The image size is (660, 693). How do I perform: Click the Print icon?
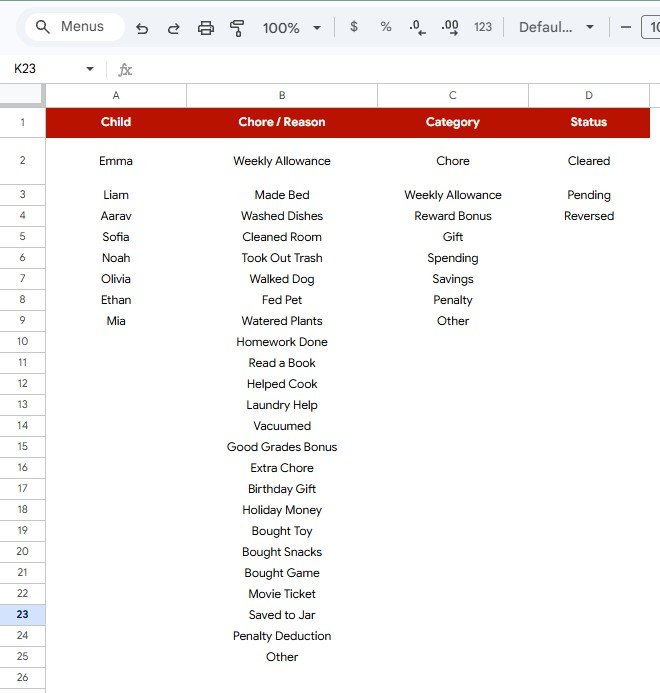[206, 28]
